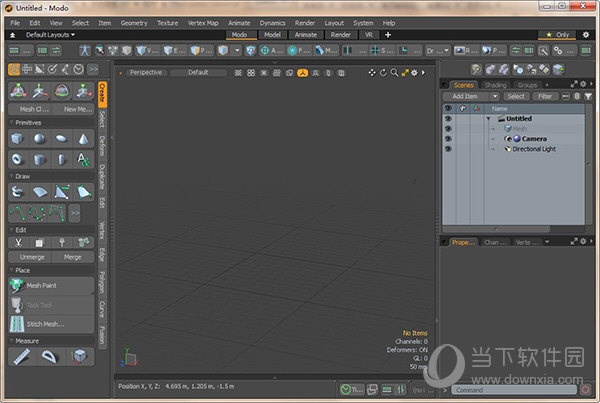The image size is (600, 403).
Task: Open Render button in top toolbar
Action: pos(466,51)
